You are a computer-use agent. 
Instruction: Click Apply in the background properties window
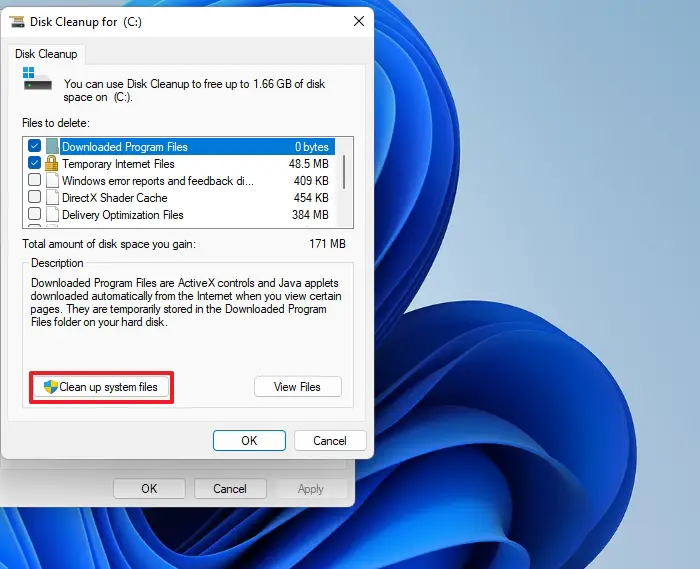311,489
